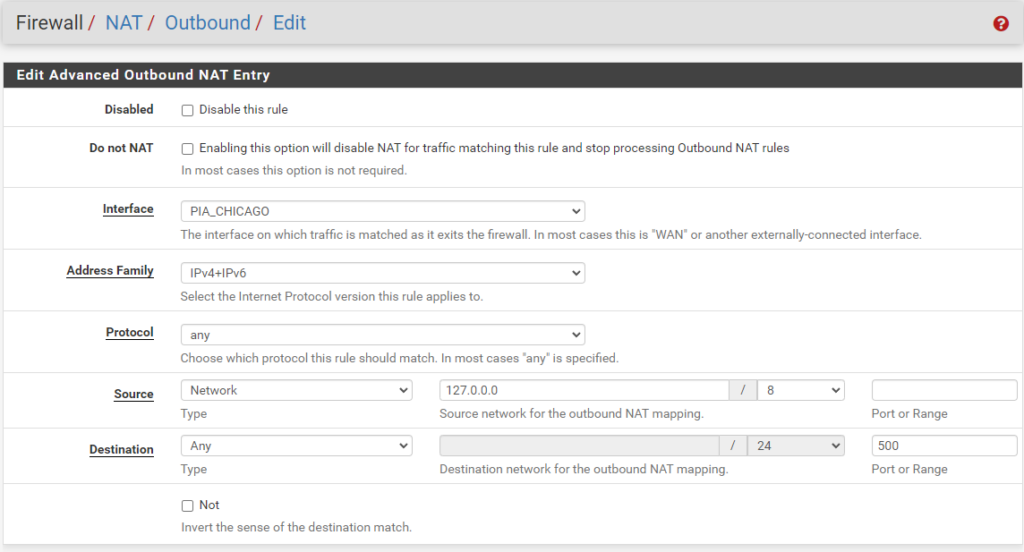This screenshot has height=552, width=1024.
Task: Click the destination port field containing 500
Action: pos(943,446)
